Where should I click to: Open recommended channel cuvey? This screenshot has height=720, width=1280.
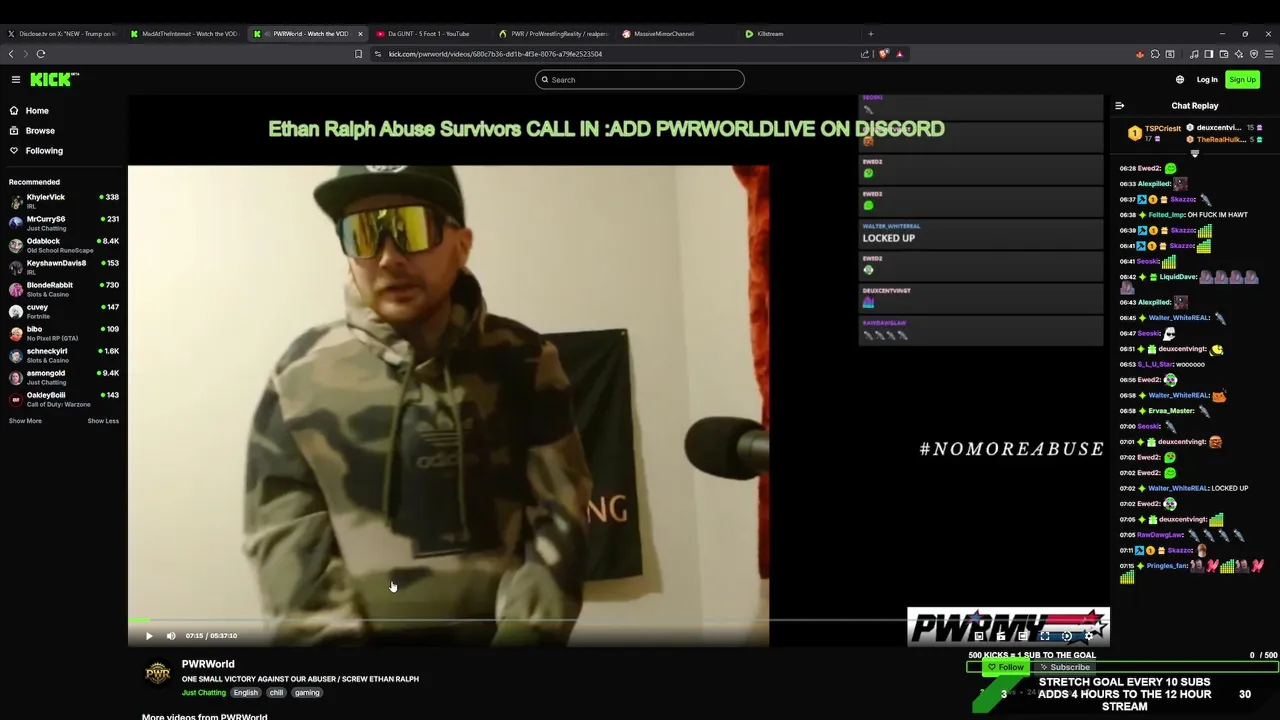(x=64, y=311)
